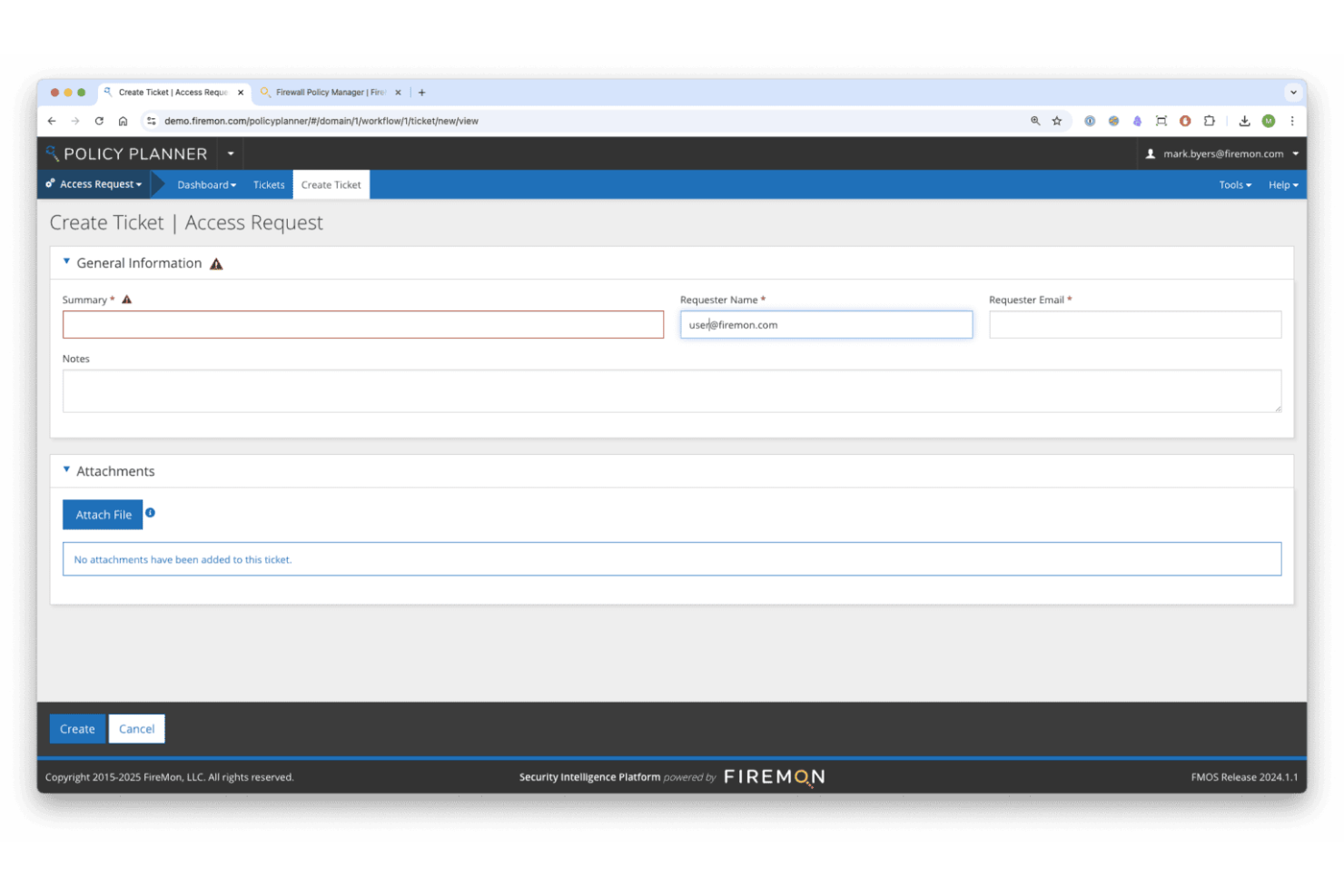Click the page reload icon
The image size is (1344, 896).
(99, 120)
